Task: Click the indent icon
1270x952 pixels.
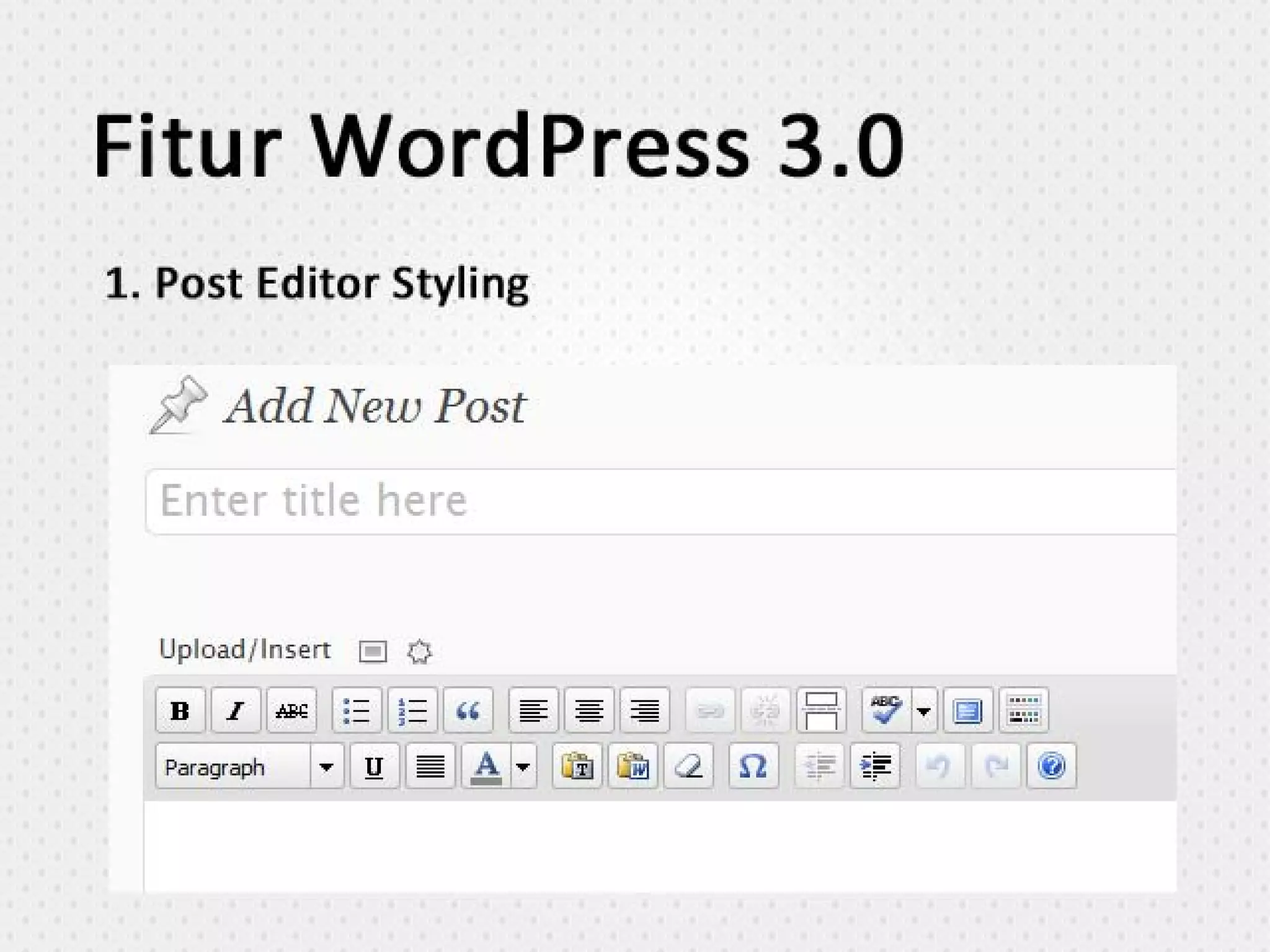Action: pos(875,767)
